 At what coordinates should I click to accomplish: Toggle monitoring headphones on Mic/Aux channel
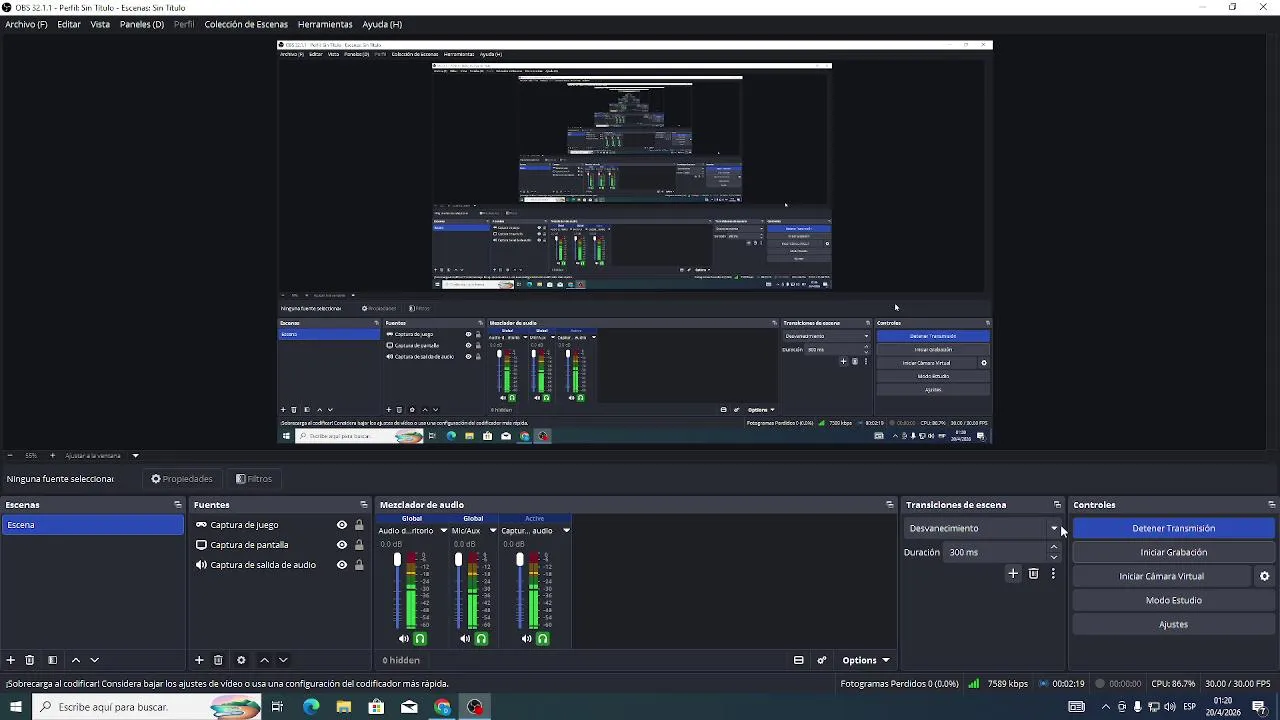(x=481, y=639)
